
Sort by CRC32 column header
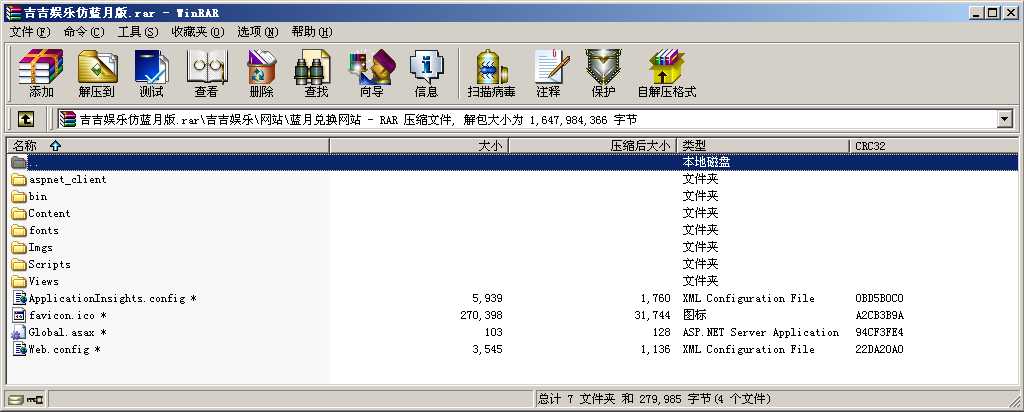933,146
